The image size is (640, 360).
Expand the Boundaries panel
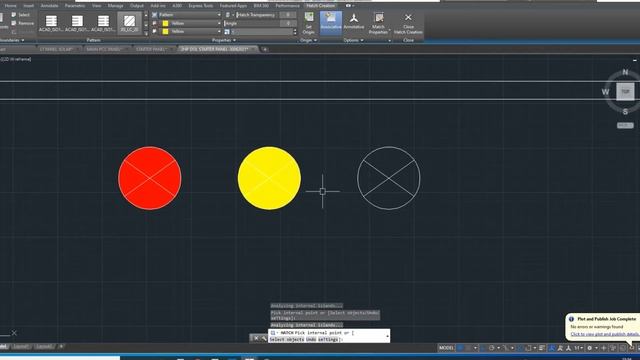pyautogui.click(x=12, y=40)
